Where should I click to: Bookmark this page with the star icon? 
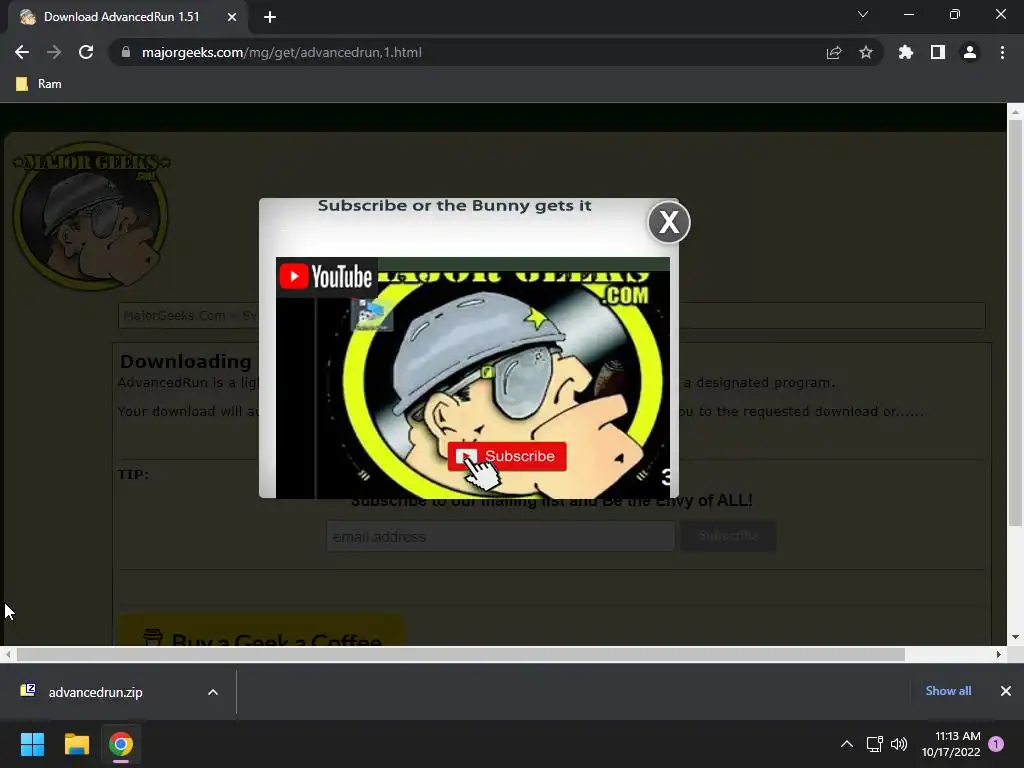[x=866, y=52]
